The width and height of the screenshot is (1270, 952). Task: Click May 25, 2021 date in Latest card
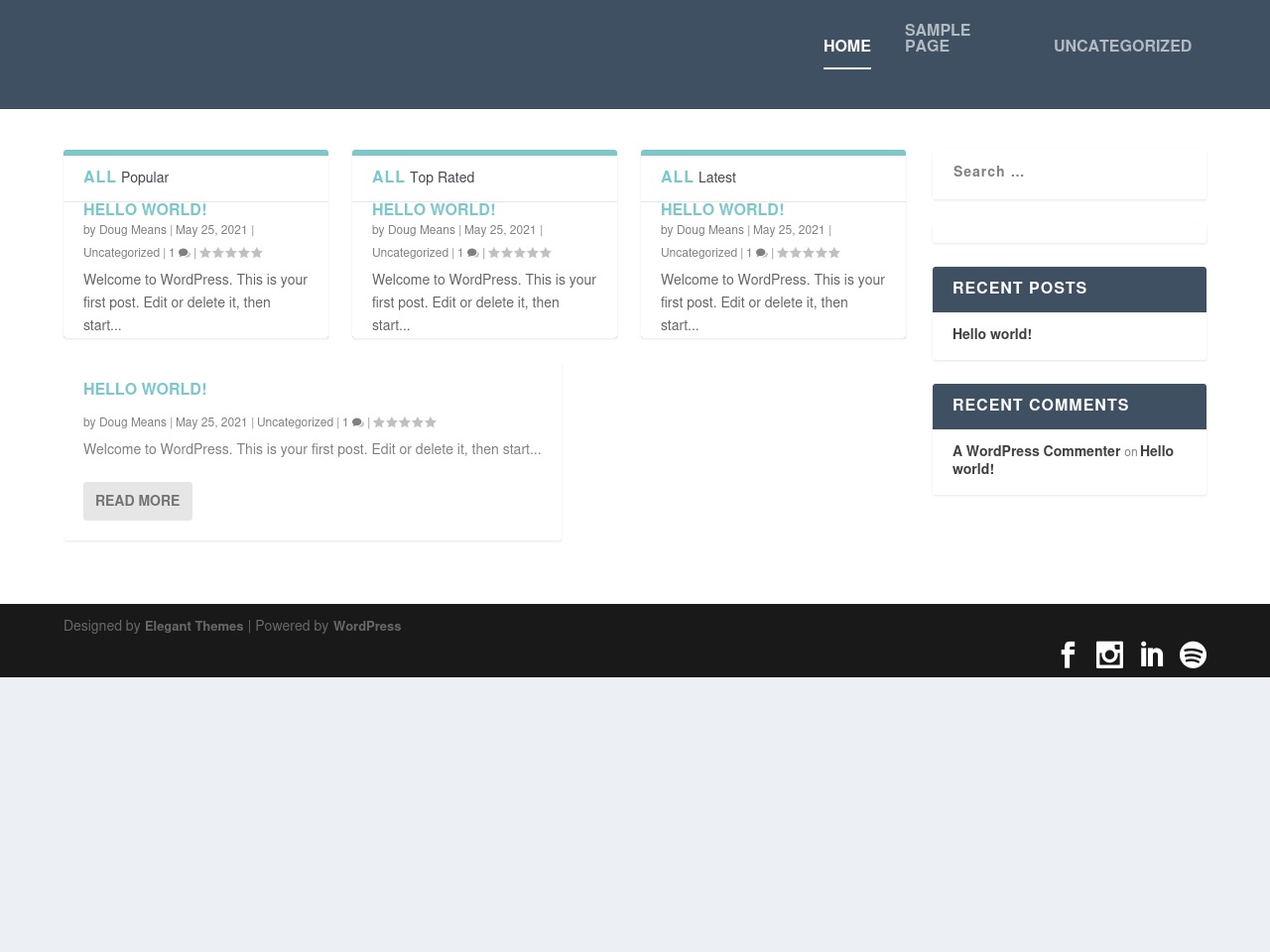[789, 230]
